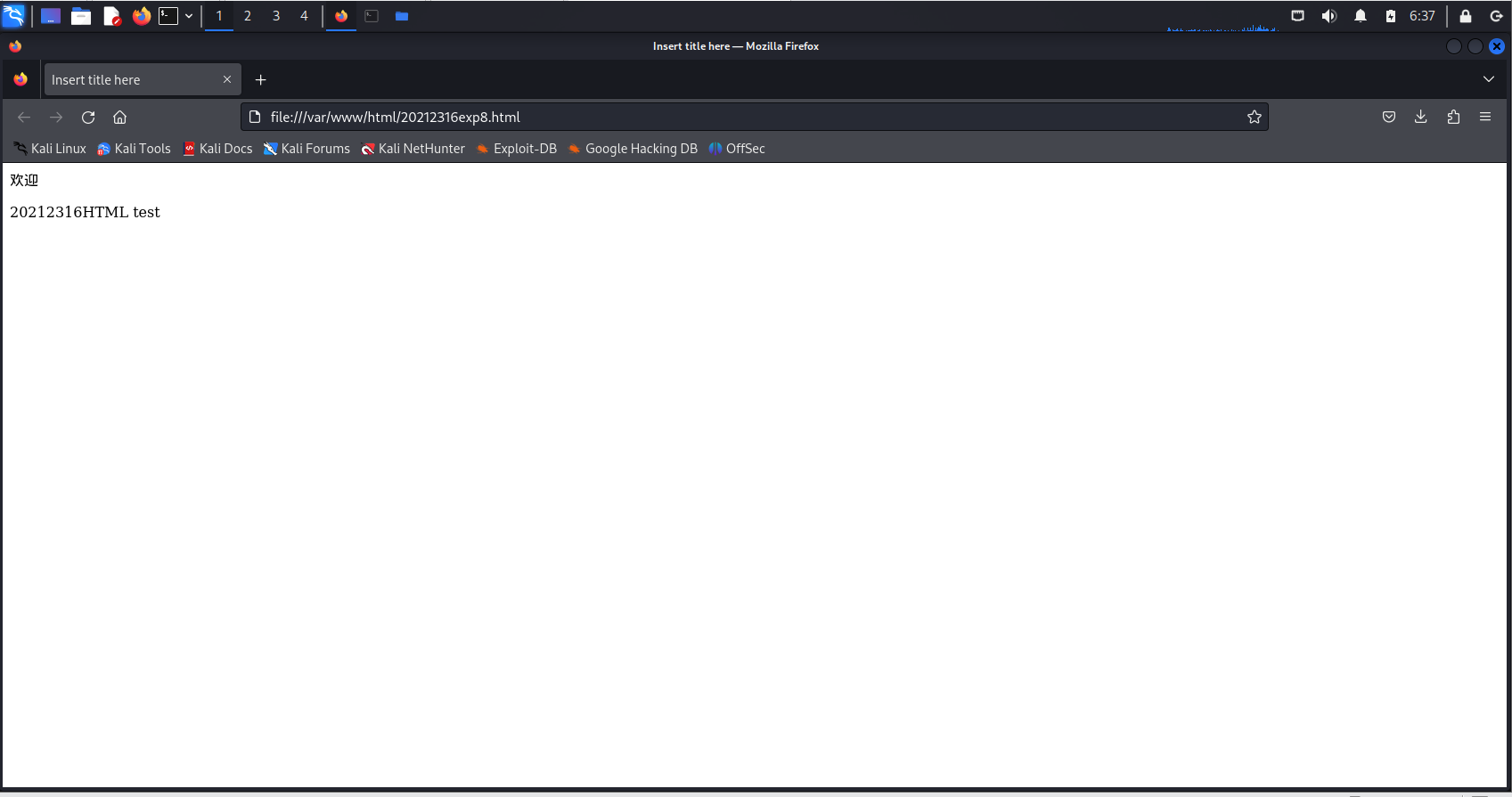Save page to Pocket

pyautogui.click(x=1388, y=117)
